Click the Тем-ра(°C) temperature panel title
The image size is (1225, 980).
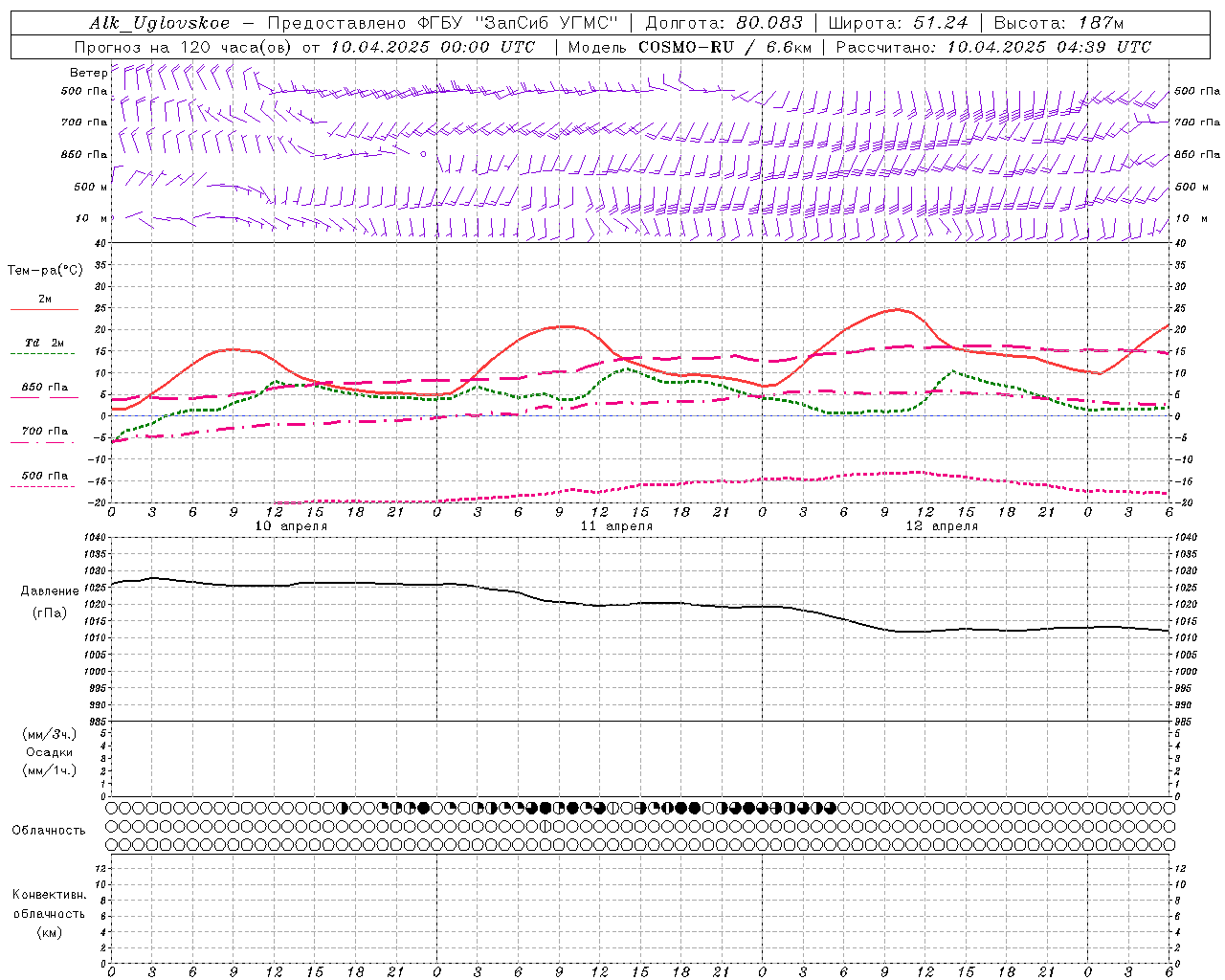tap(45, 271)
